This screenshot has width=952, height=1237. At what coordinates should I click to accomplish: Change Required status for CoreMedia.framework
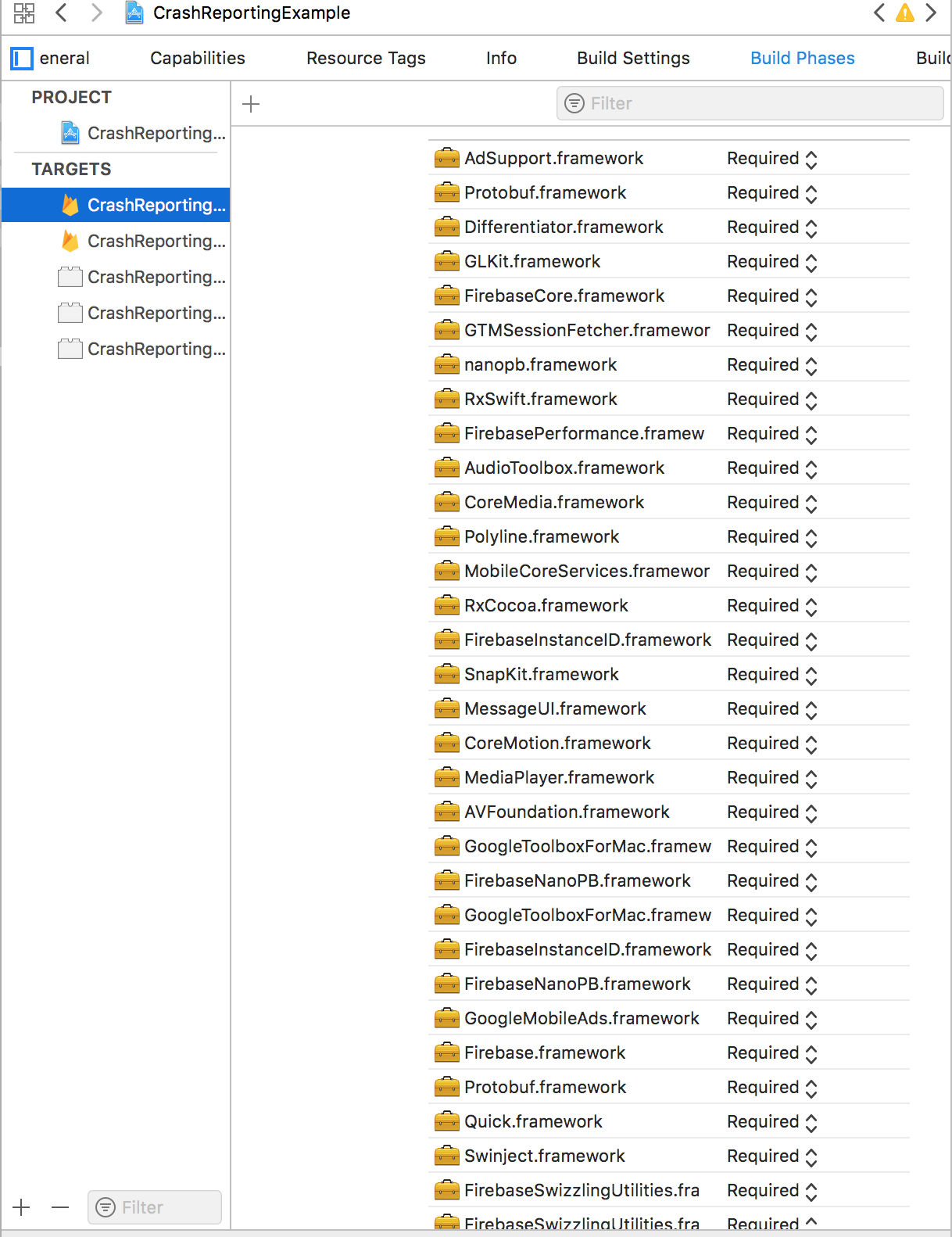(772, 503)
